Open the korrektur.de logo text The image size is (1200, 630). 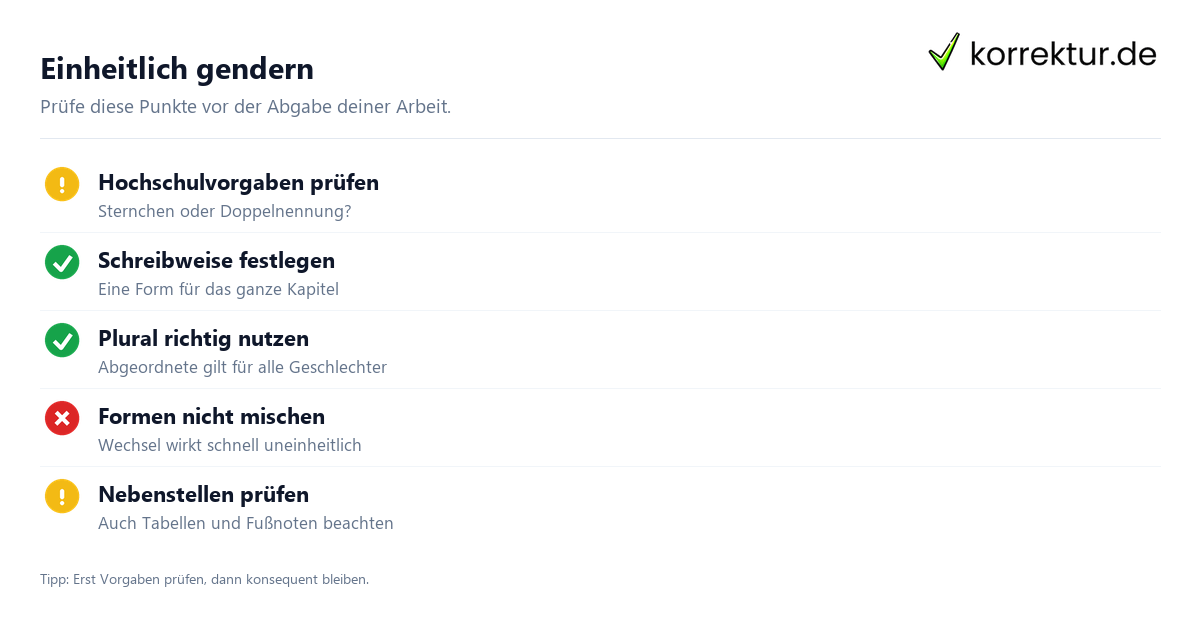click(1063, 53)
